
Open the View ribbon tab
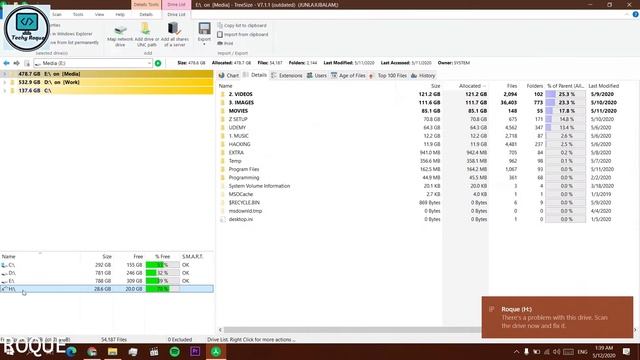tap(99, 14)
